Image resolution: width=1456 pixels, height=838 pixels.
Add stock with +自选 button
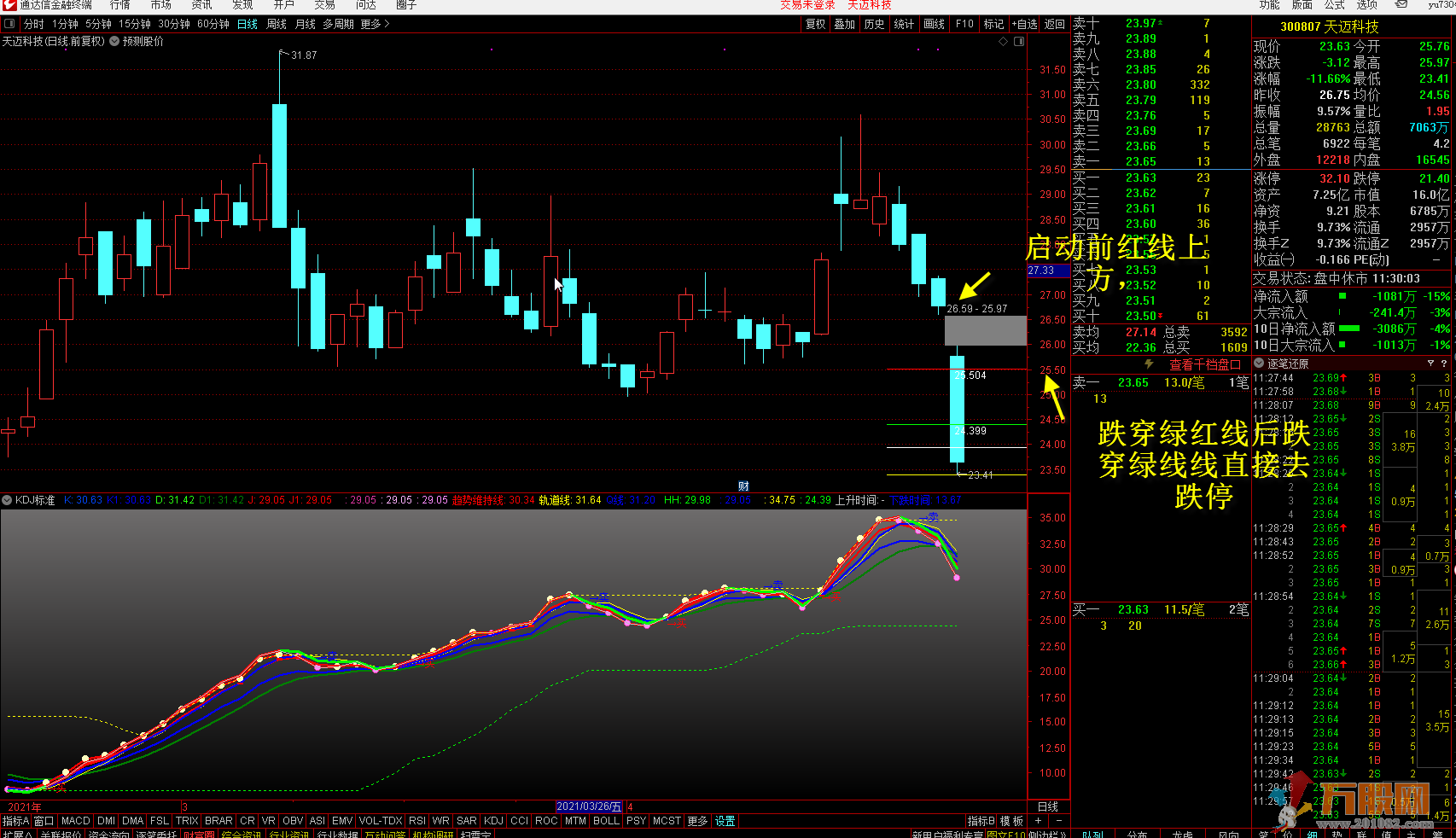(x=1025, y=24)
